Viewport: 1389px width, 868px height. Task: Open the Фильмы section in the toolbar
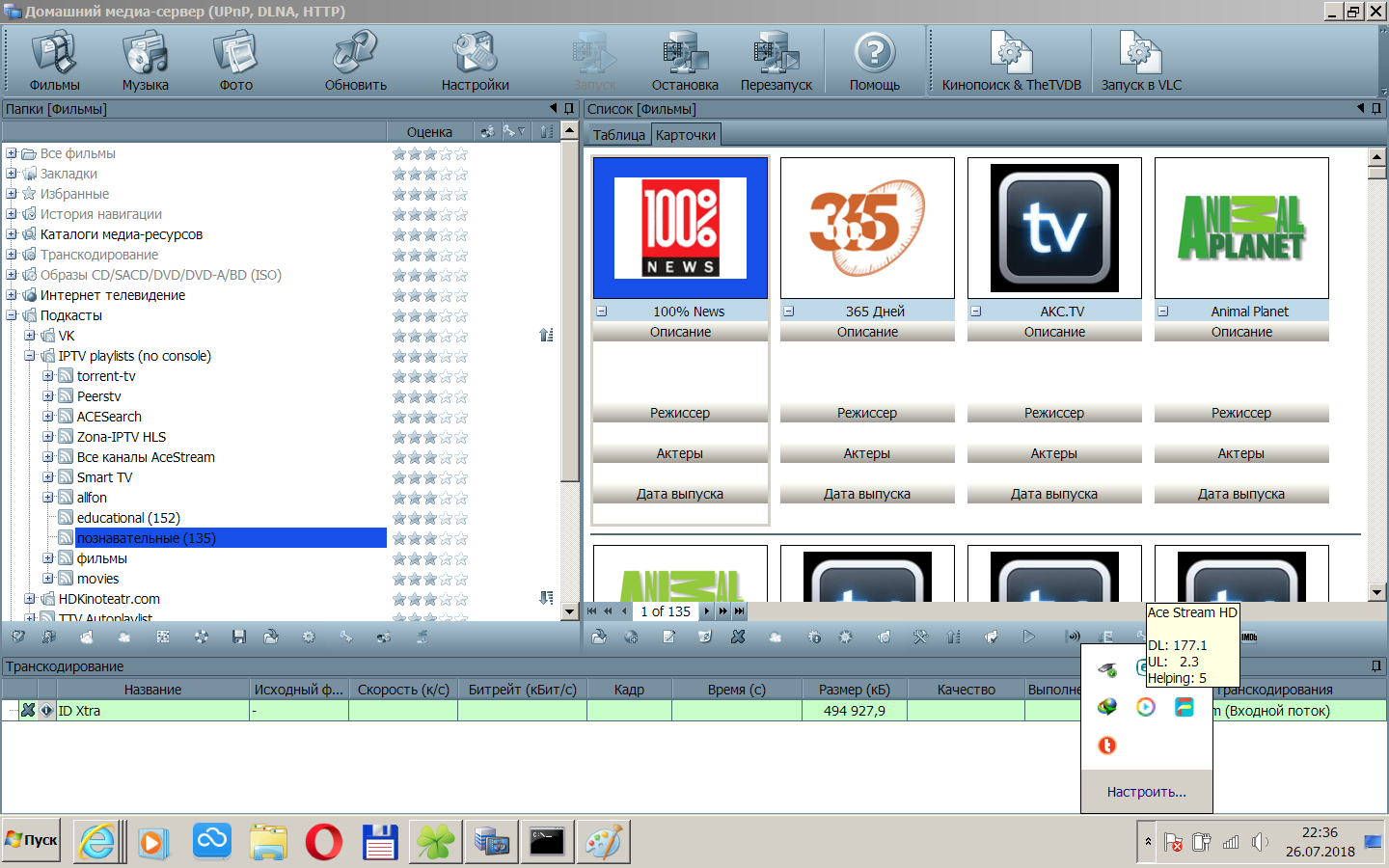[x=54, y=61]
